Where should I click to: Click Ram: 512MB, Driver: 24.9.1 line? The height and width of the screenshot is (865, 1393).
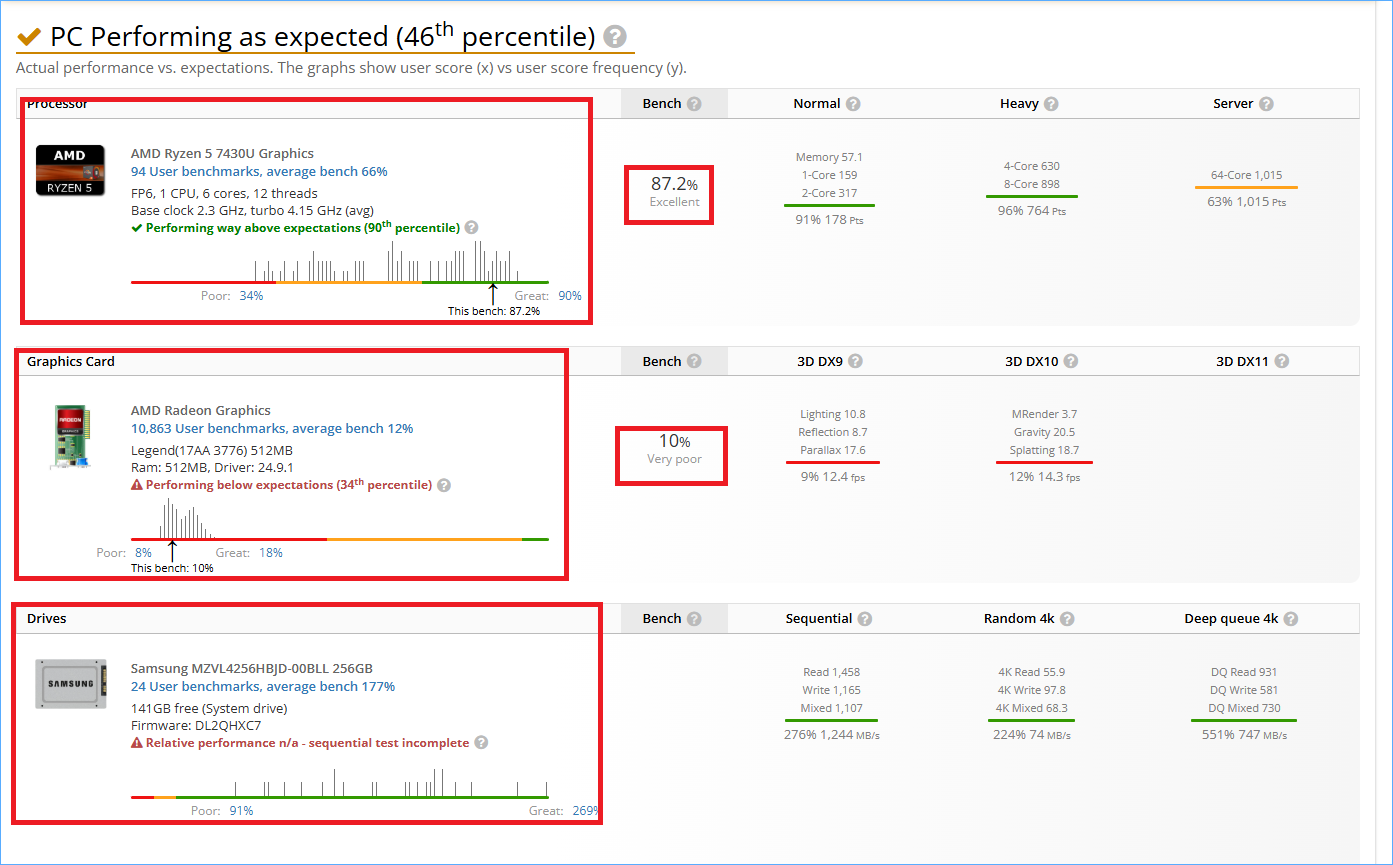(x=212, y=467)
